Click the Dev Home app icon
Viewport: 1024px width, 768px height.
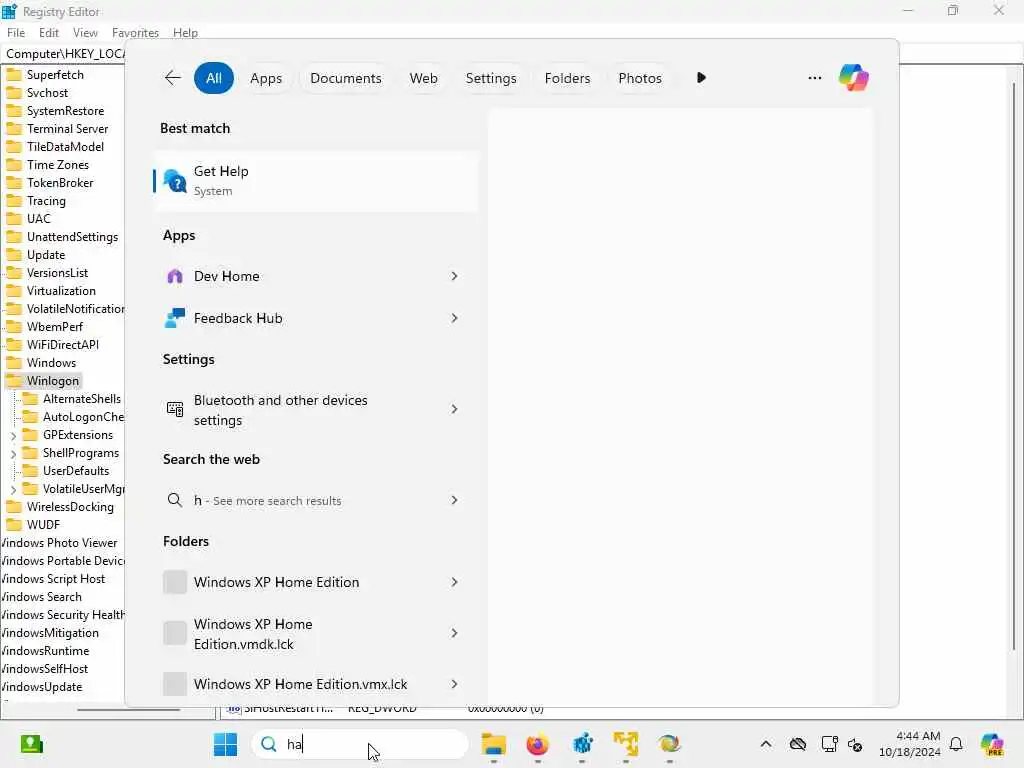(175, 276)
